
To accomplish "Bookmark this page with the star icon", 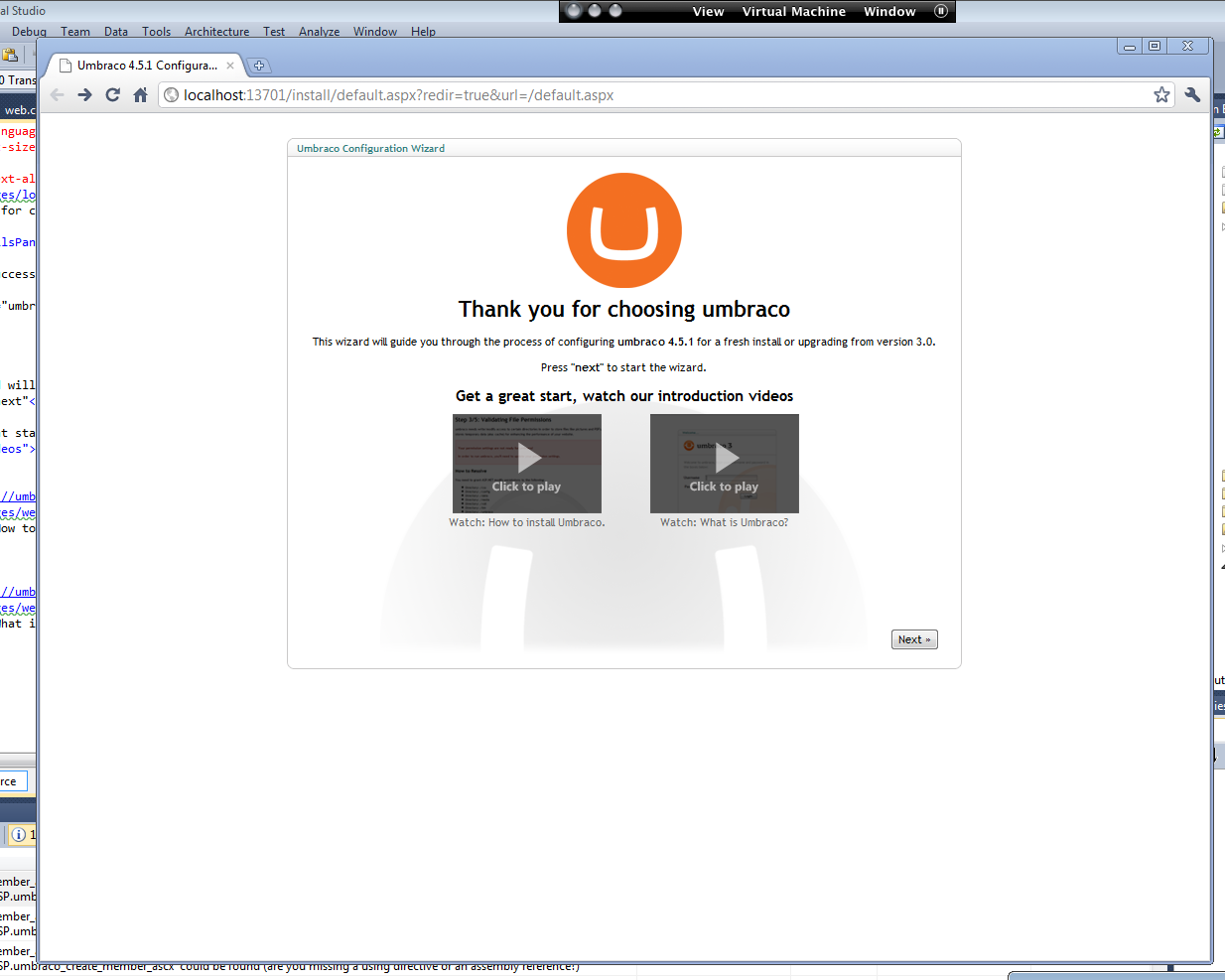I will coord(1161,95).
